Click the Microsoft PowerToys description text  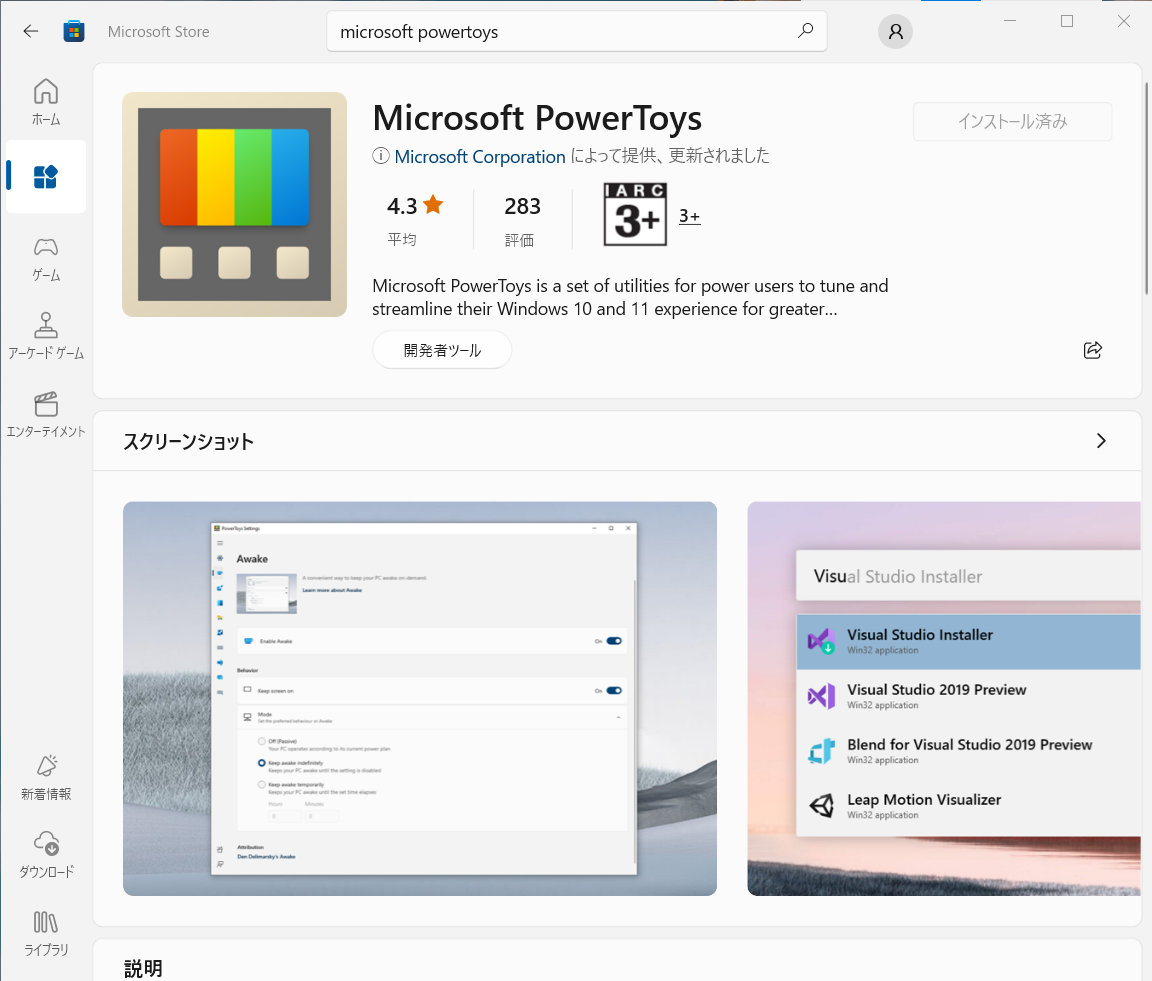[x=630, y=297]
